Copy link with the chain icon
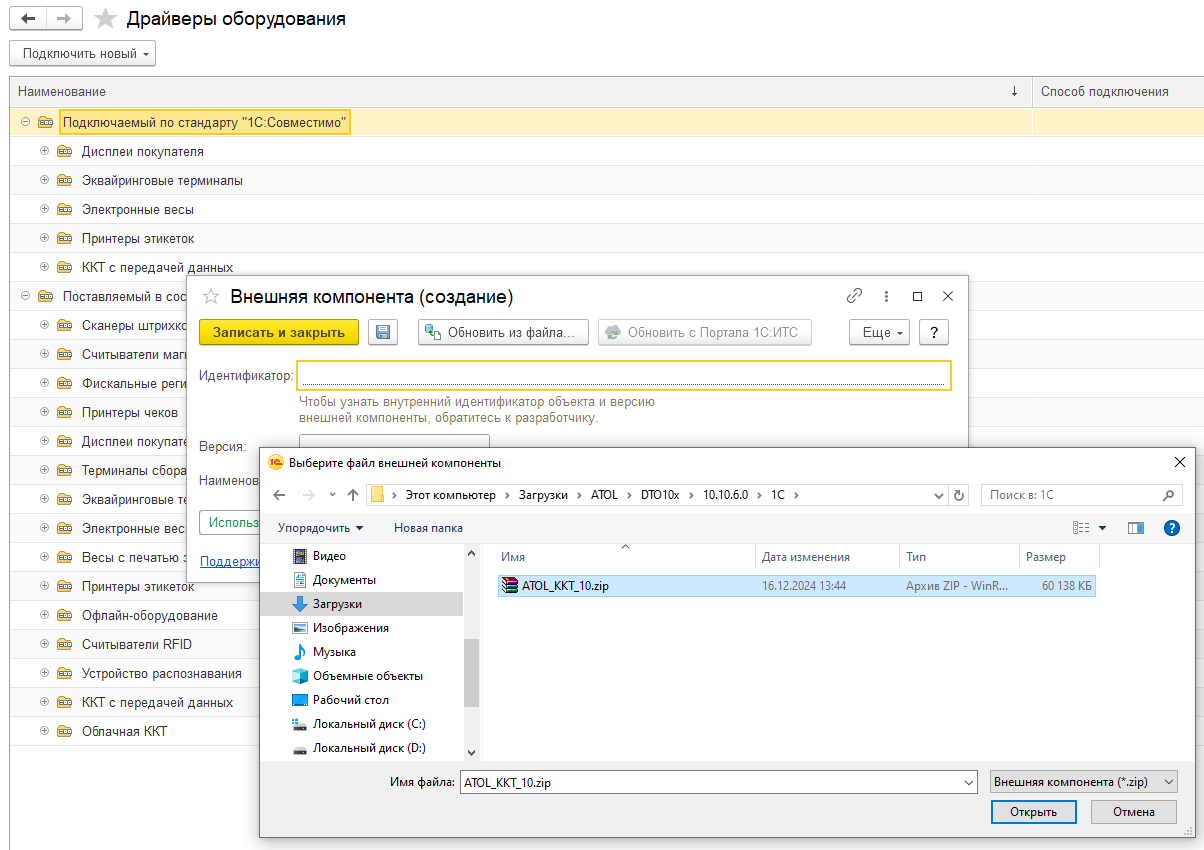This screenshot has width=1204, height=850. pos(854,296)
